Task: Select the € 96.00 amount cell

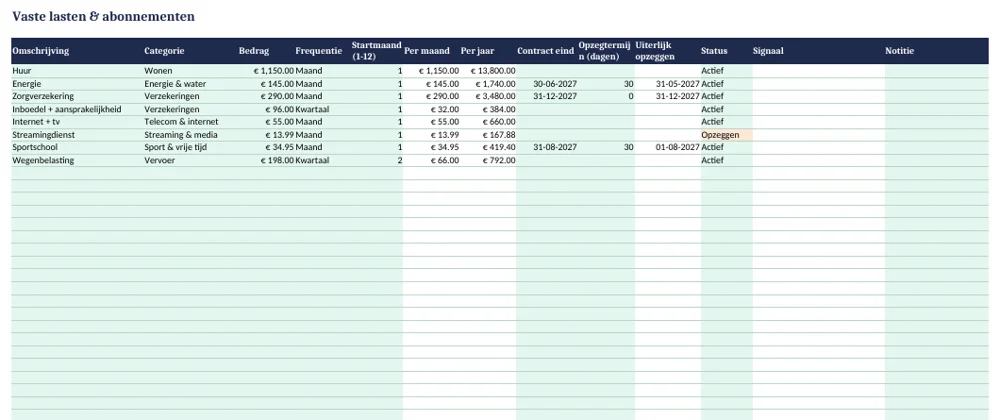Action: click(x=267, y=109)
